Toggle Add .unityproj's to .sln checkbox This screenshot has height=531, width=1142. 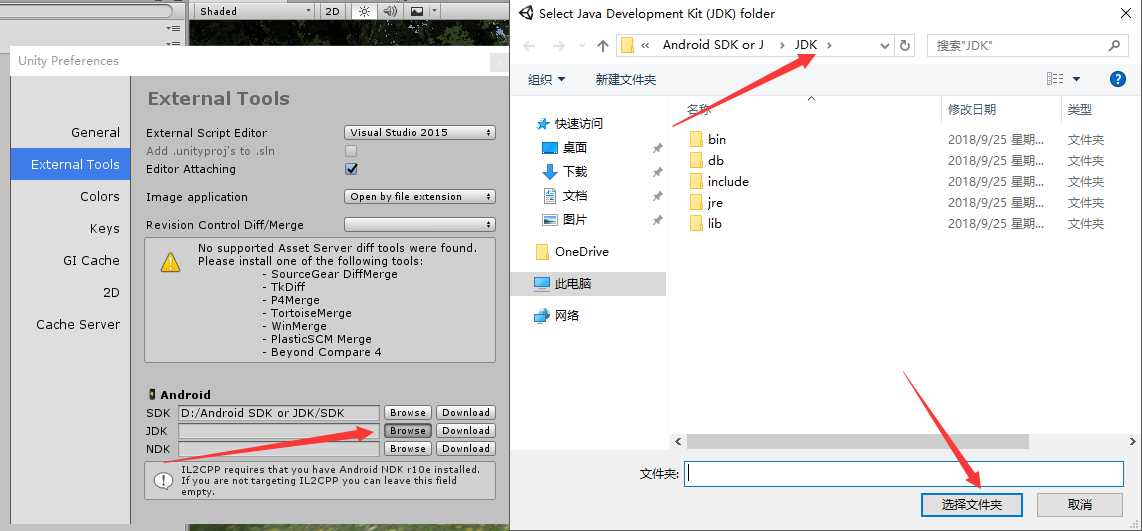coord(351,151)
